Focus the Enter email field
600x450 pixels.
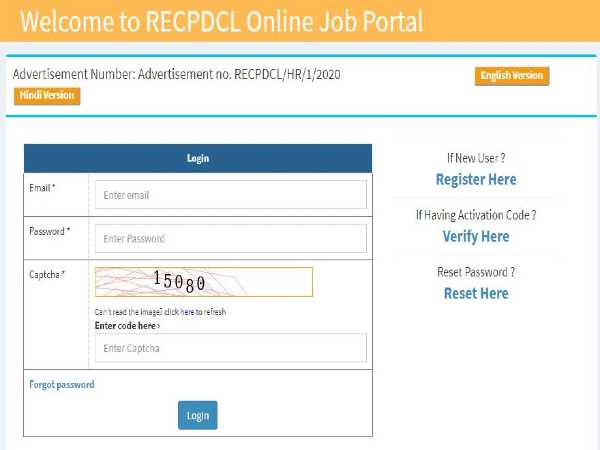click(231, 195)
